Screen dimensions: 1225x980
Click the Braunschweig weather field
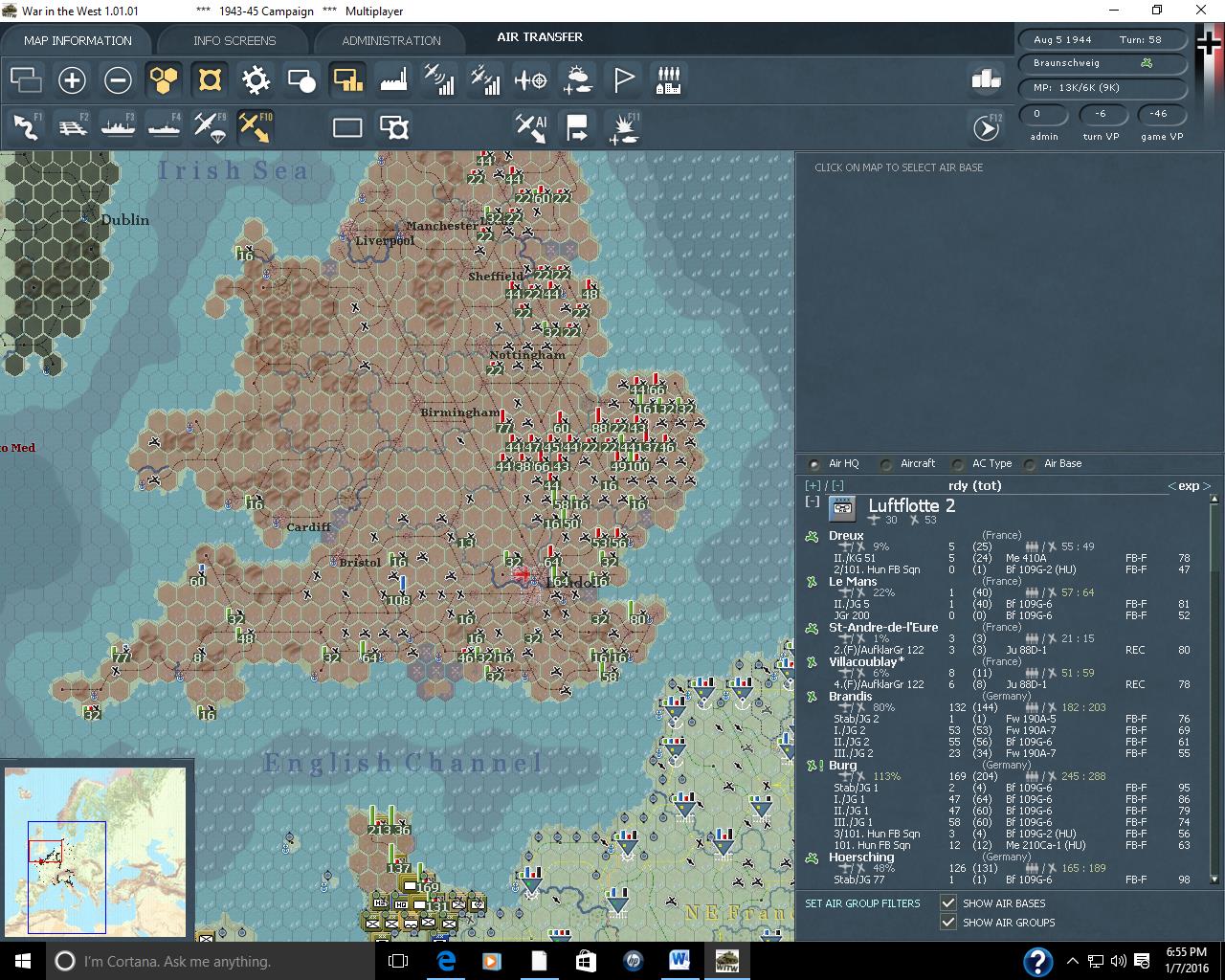pyautogui.click(x=1104, y=63)
